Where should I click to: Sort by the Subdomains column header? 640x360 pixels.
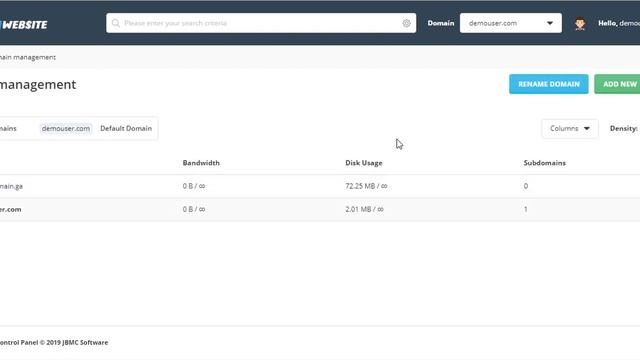[x=544, y=163]
